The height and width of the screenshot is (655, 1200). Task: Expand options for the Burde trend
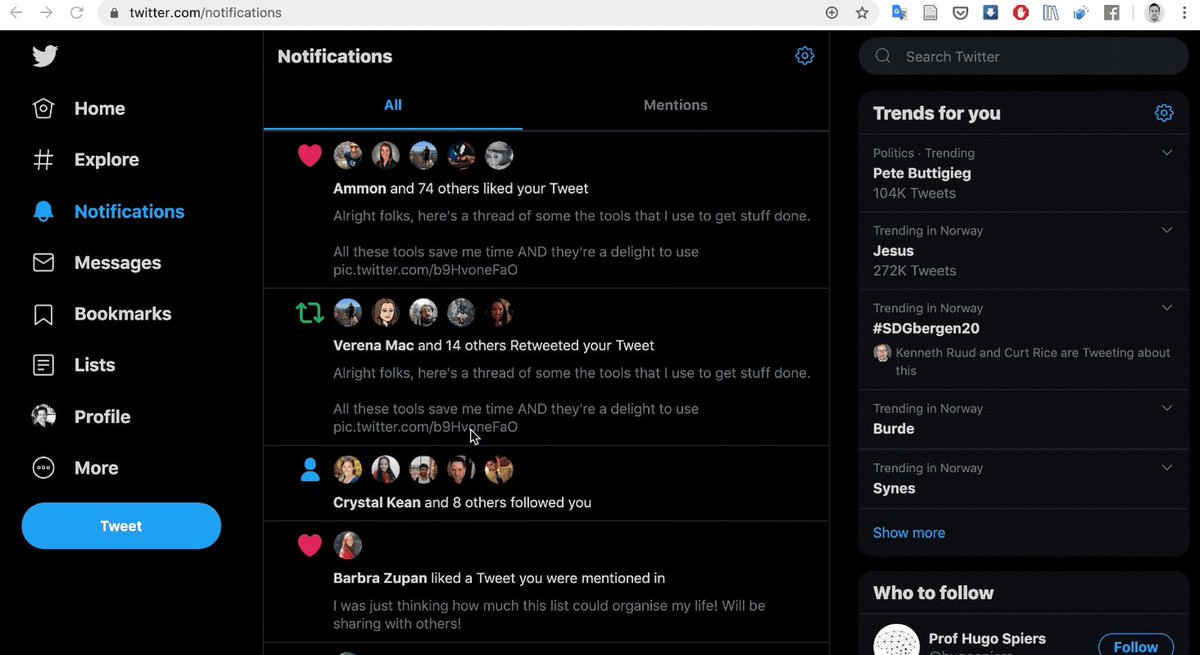click(x=1166, y=408)
